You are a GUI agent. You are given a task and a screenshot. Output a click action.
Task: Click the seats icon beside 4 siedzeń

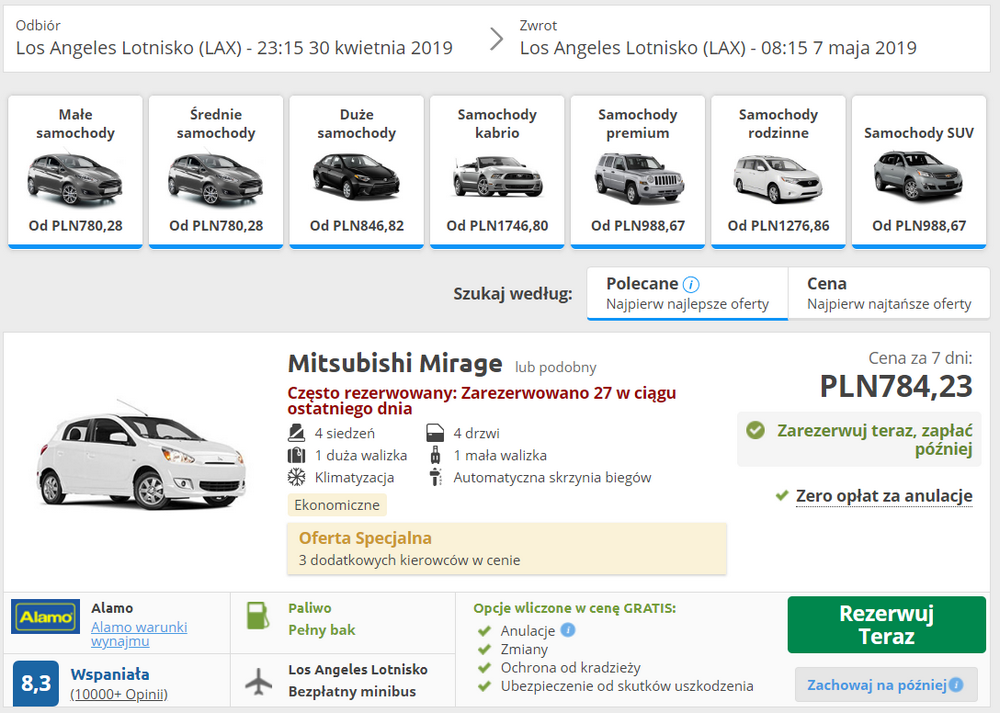point(296,433)
